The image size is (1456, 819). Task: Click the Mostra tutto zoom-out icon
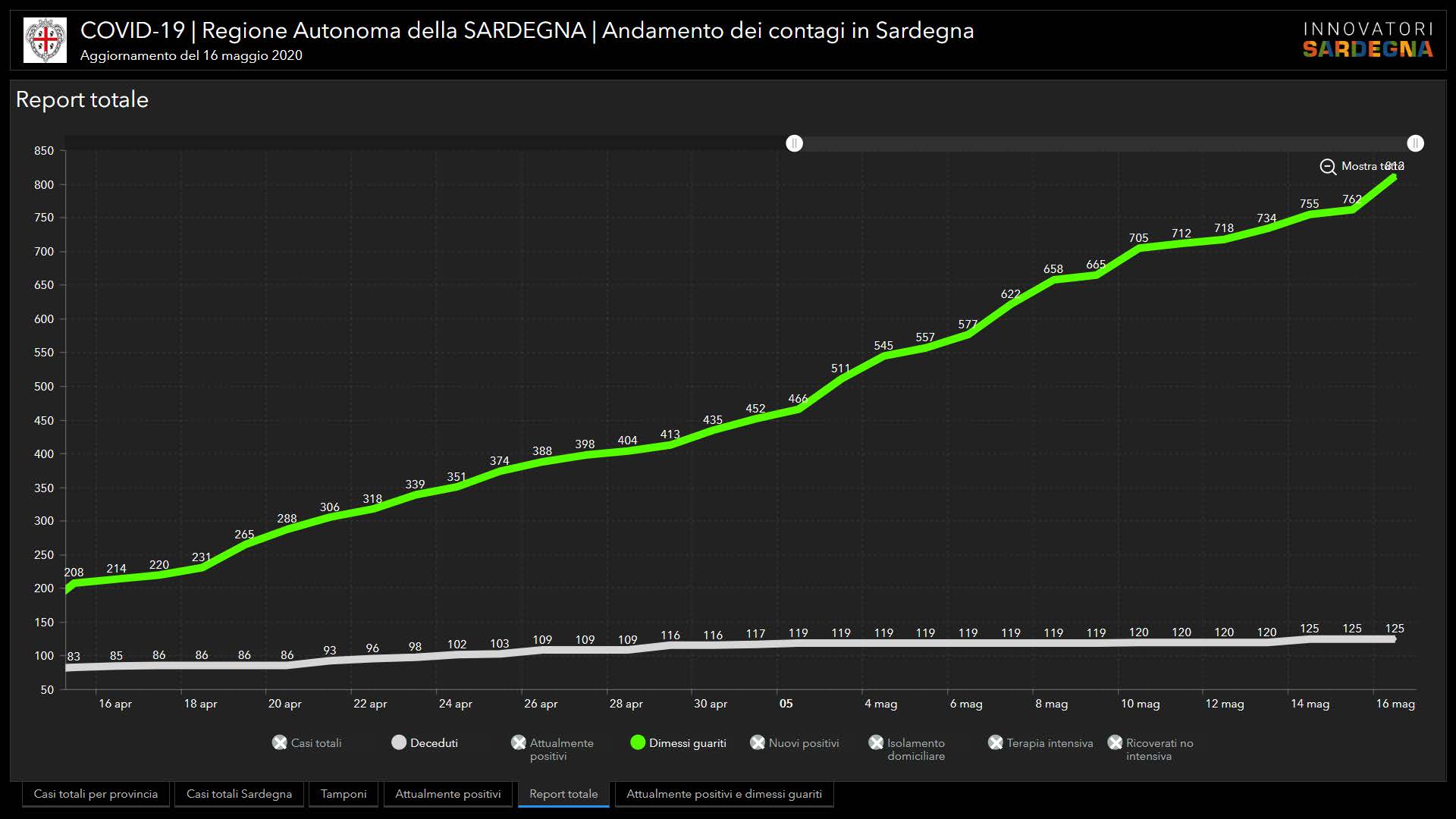pos(1328,167)
